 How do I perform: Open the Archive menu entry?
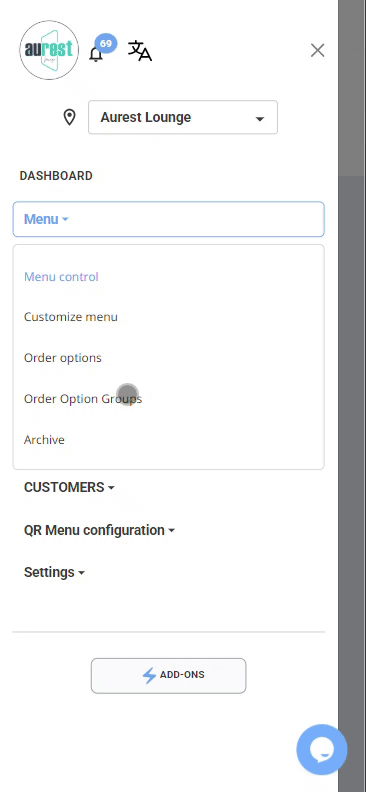pyautogui.click(x=44, y=440)
